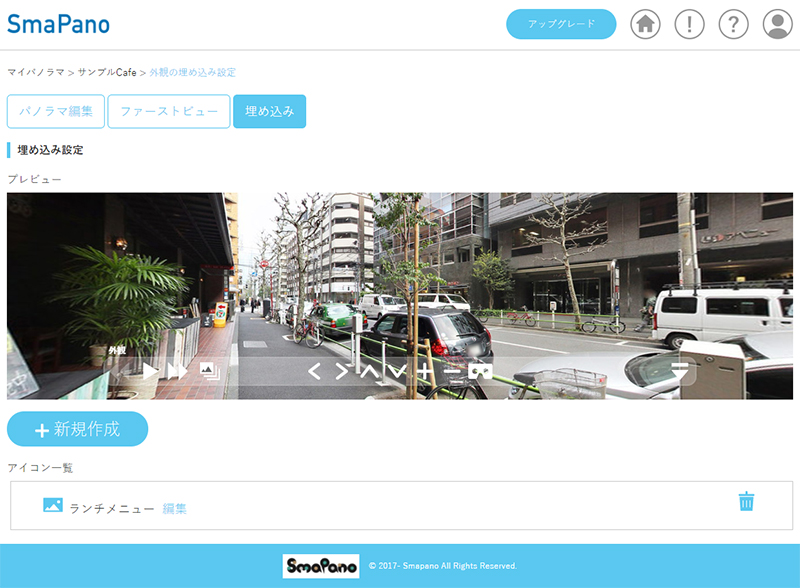Pan the panorama left with arrow
This screenshot has width=800, height=588.
[314, 371]
